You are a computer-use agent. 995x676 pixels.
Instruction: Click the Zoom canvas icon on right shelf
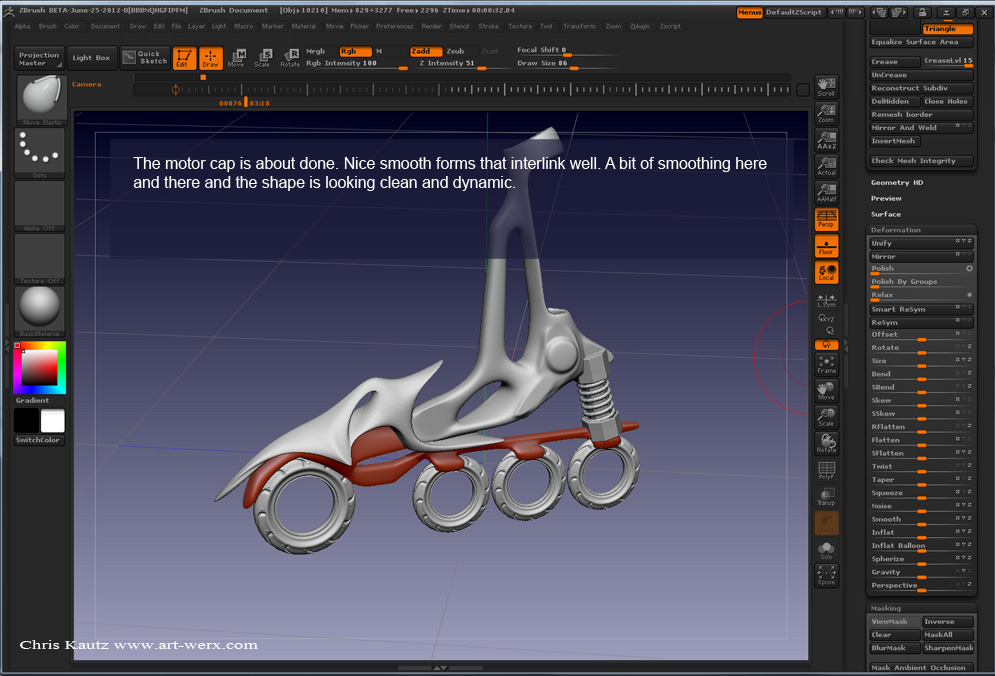(826, 114)
